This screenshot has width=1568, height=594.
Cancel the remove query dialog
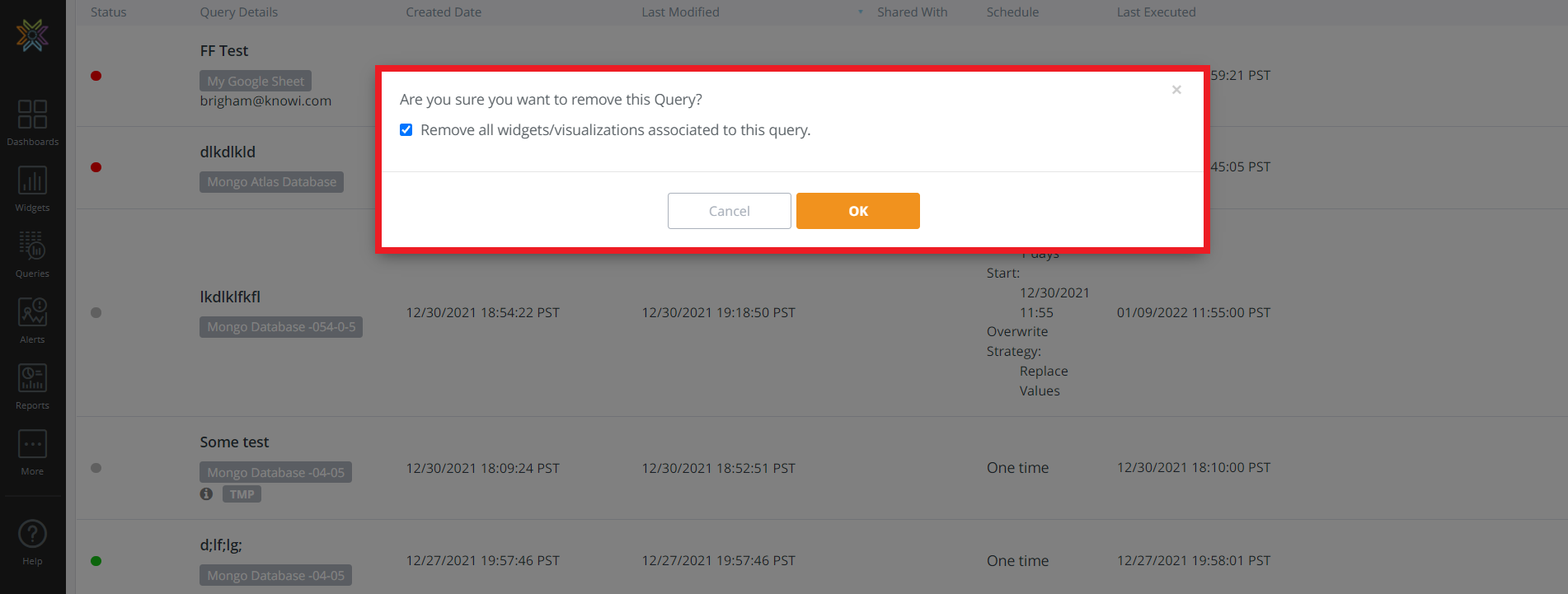(x=729, y=211)
